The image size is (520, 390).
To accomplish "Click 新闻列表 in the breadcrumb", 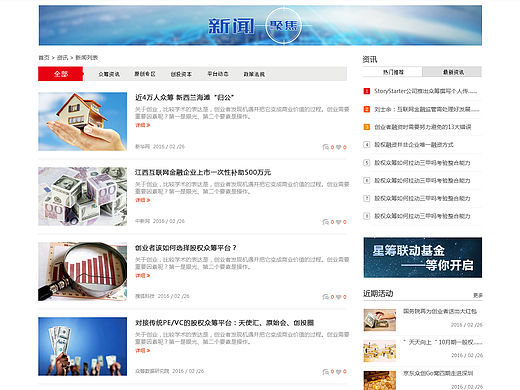I will click(87, 58).
